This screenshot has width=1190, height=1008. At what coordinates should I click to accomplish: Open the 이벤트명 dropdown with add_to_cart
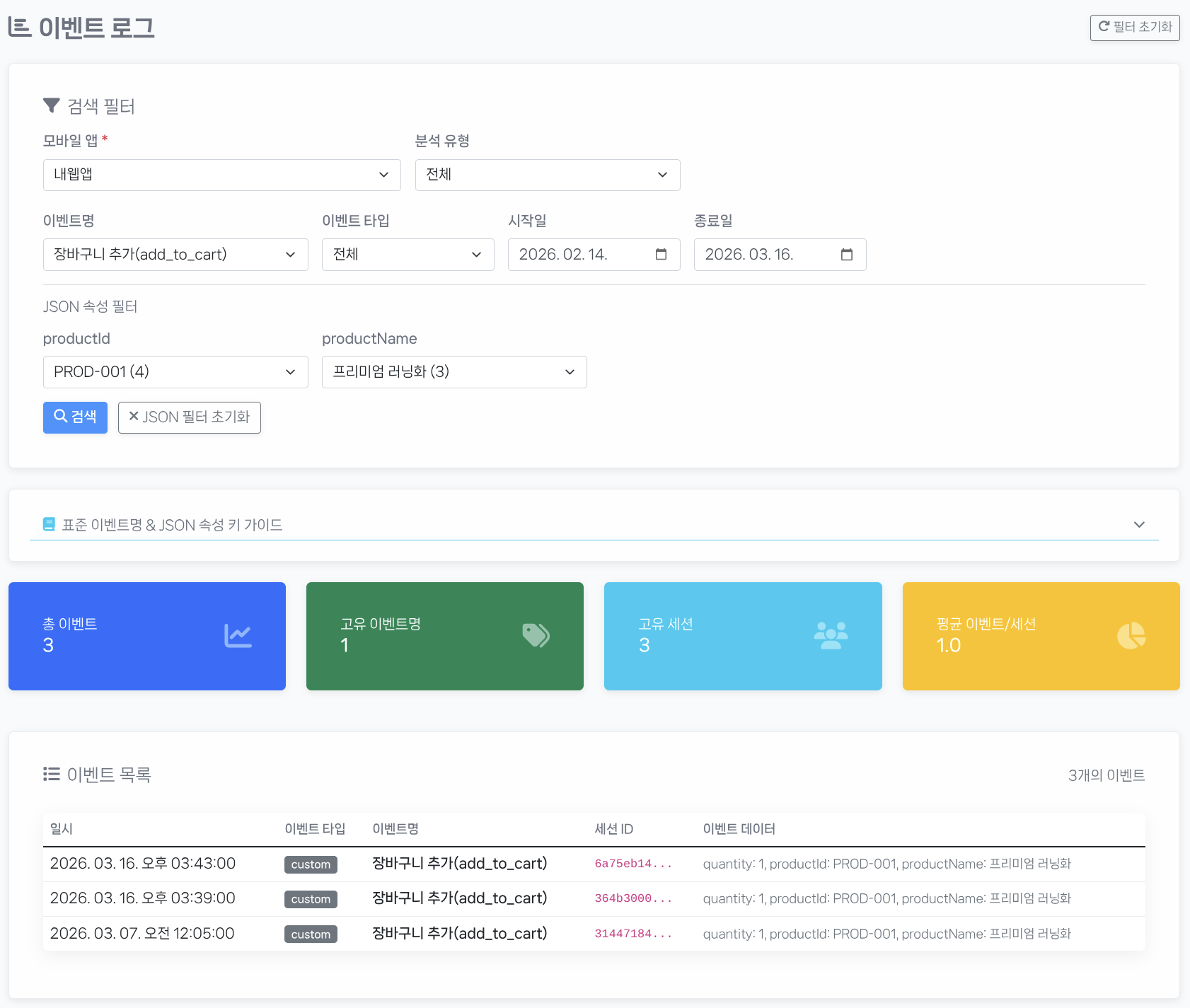coord(175,255)
